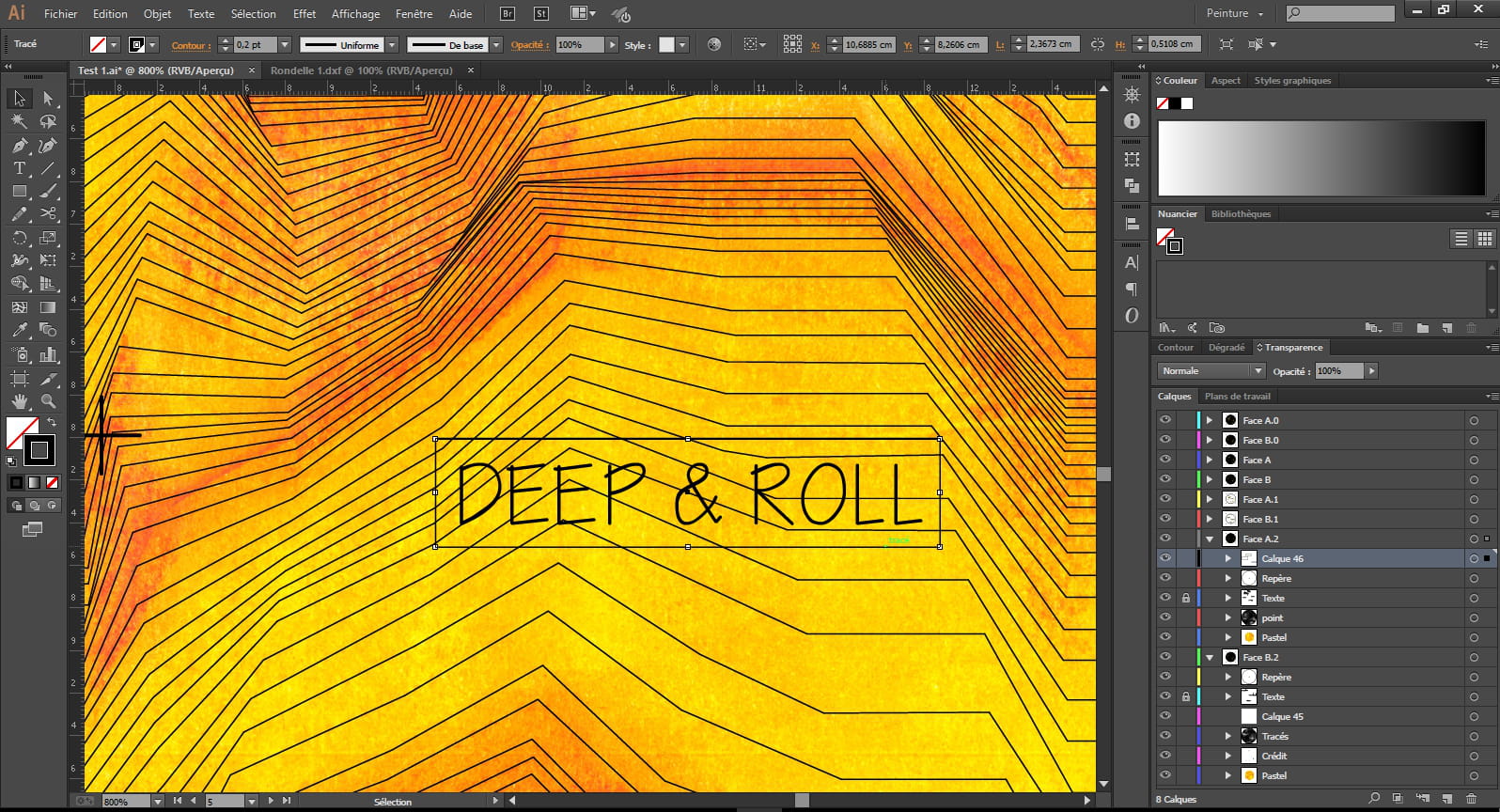Select the Hand tool
1500x812 pixels.
pyautogui.click(x=19, y=401)
